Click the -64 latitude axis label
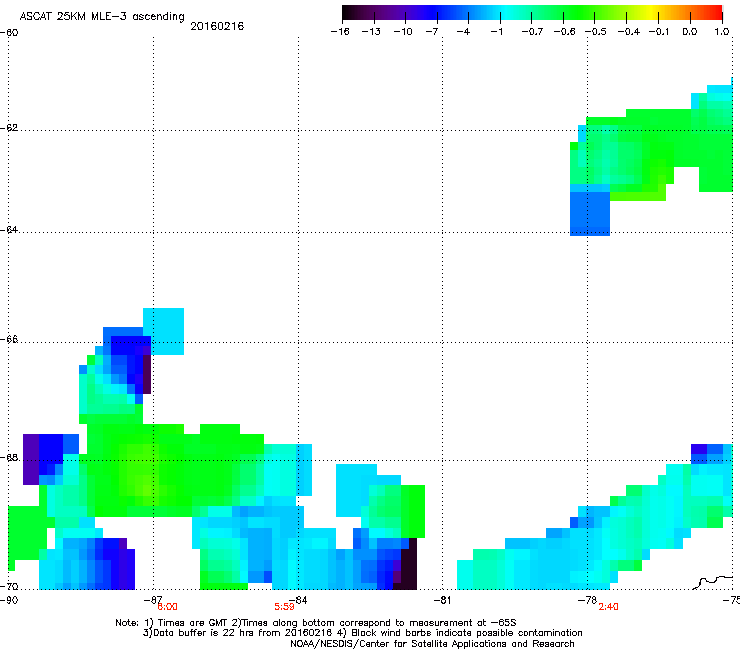The image size is (740, 650). [x=9, y=230]
